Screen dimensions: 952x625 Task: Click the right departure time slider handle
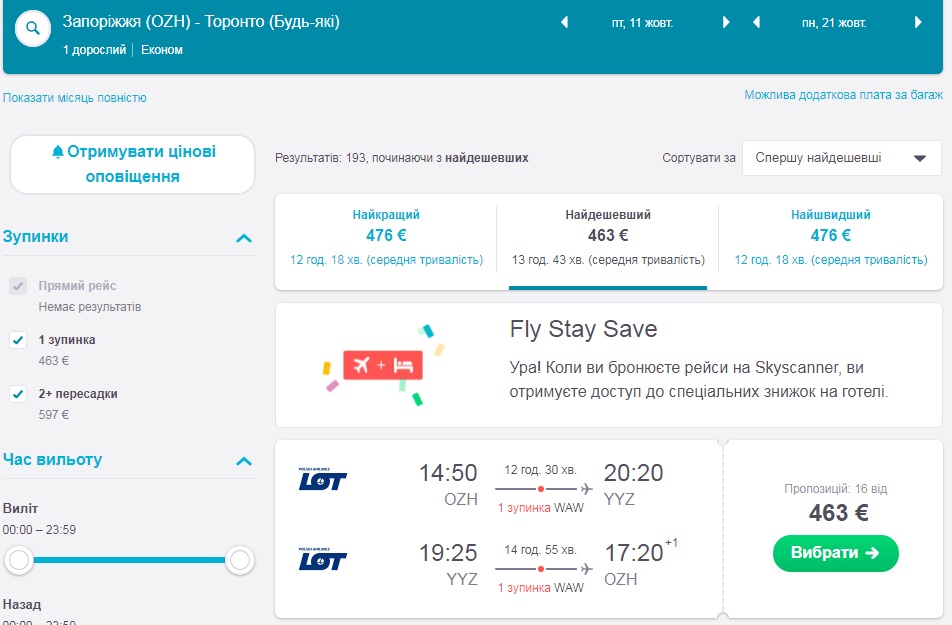[x=239, y=561]
